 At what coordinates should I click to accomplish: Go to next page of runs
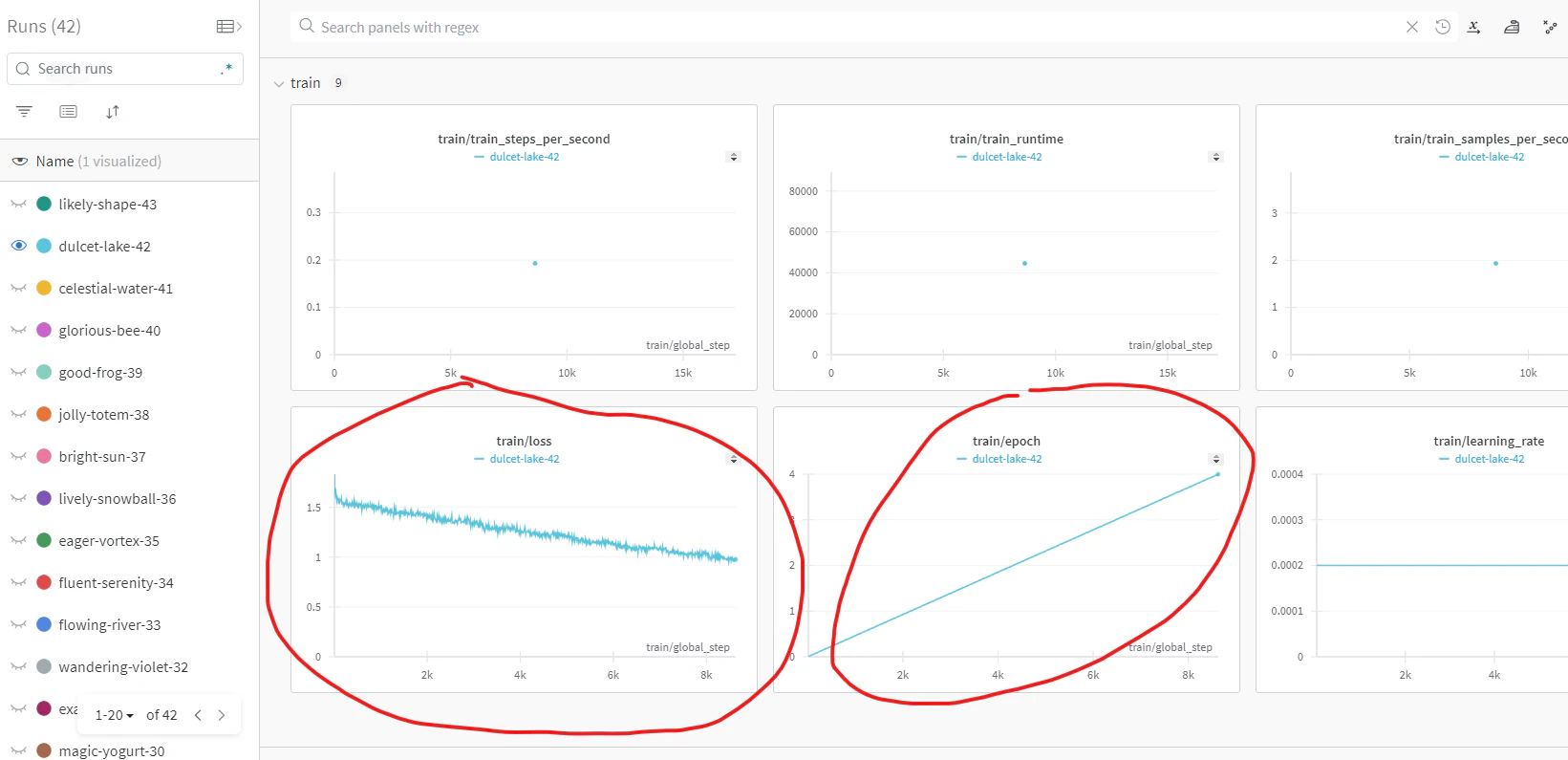pyautogui.click(x=222, y=715)
